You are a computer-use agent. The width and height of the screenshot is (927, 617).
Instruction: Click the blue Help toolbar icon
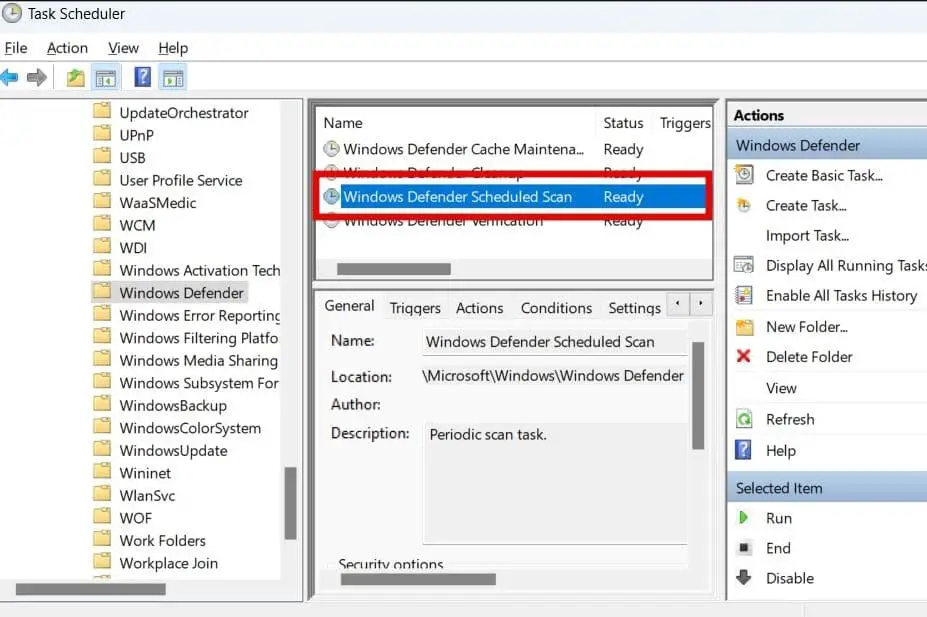tap(143, 77)
